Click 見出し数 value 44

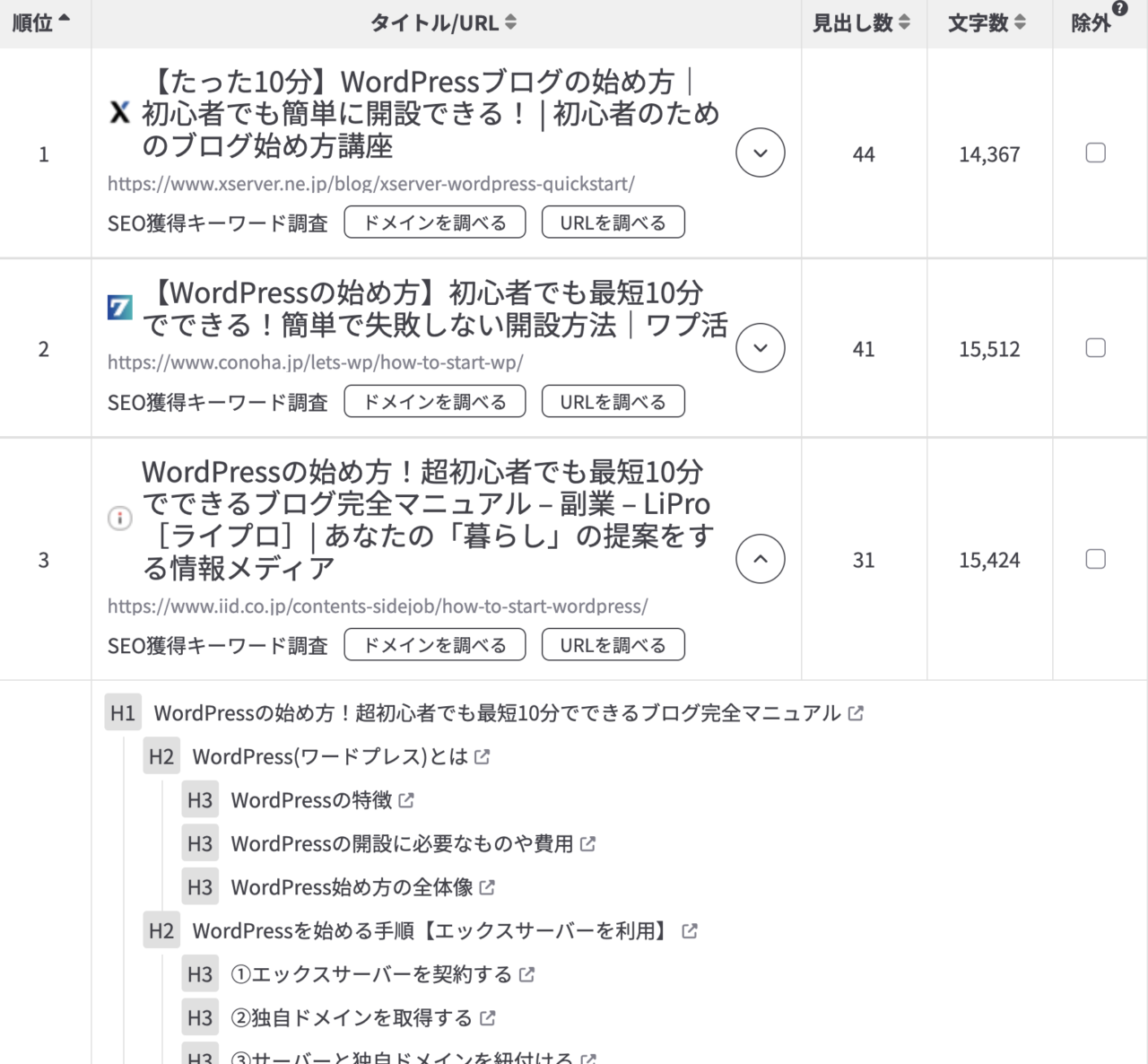[864, 154]
